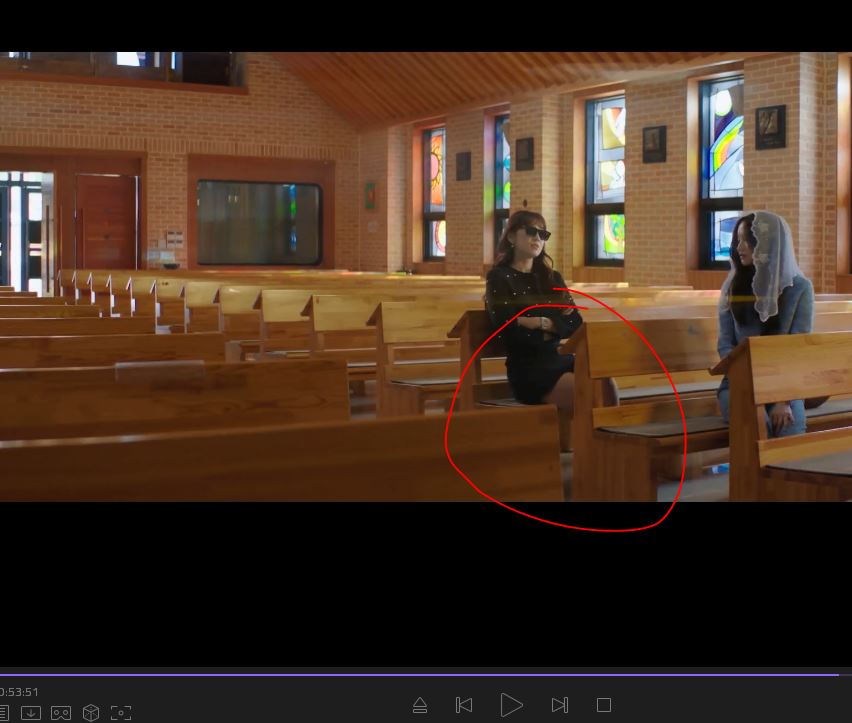
Task: Open the playlist icon at far left
Action: (x=4, y=713)
